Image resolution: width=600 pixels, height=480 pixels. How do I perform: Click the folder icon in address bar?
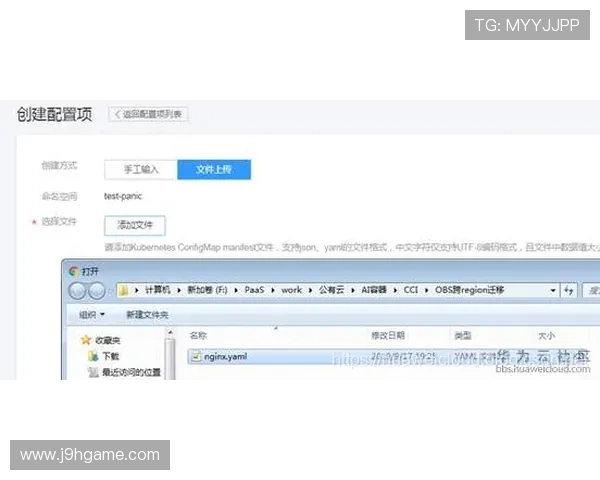coord(124,291)
